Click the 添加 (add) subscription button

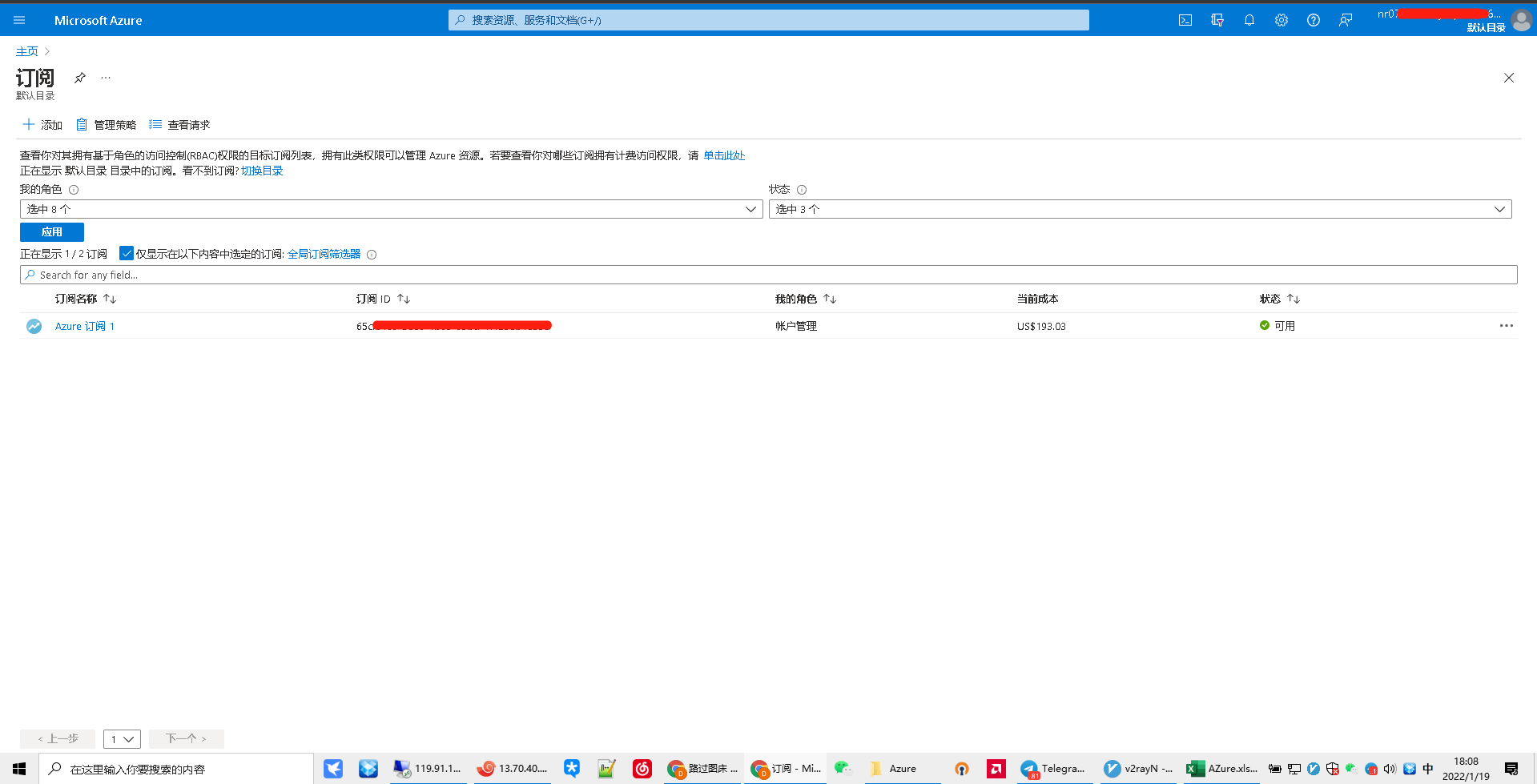(x=42, y=124)
